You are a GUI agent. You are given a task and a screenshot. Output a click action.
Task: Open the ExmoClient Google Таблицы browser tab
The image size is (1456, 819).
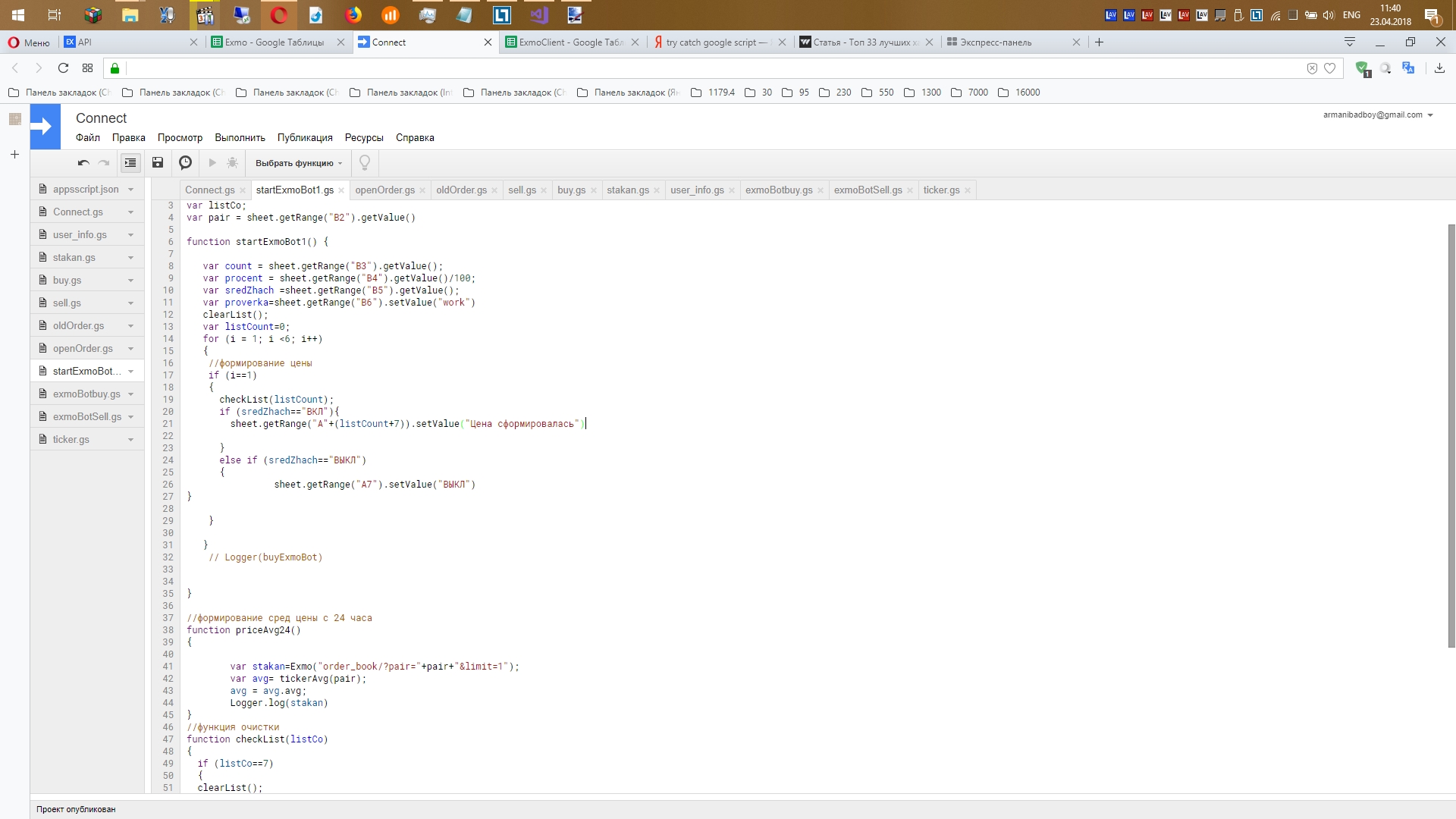click(570, 42)
